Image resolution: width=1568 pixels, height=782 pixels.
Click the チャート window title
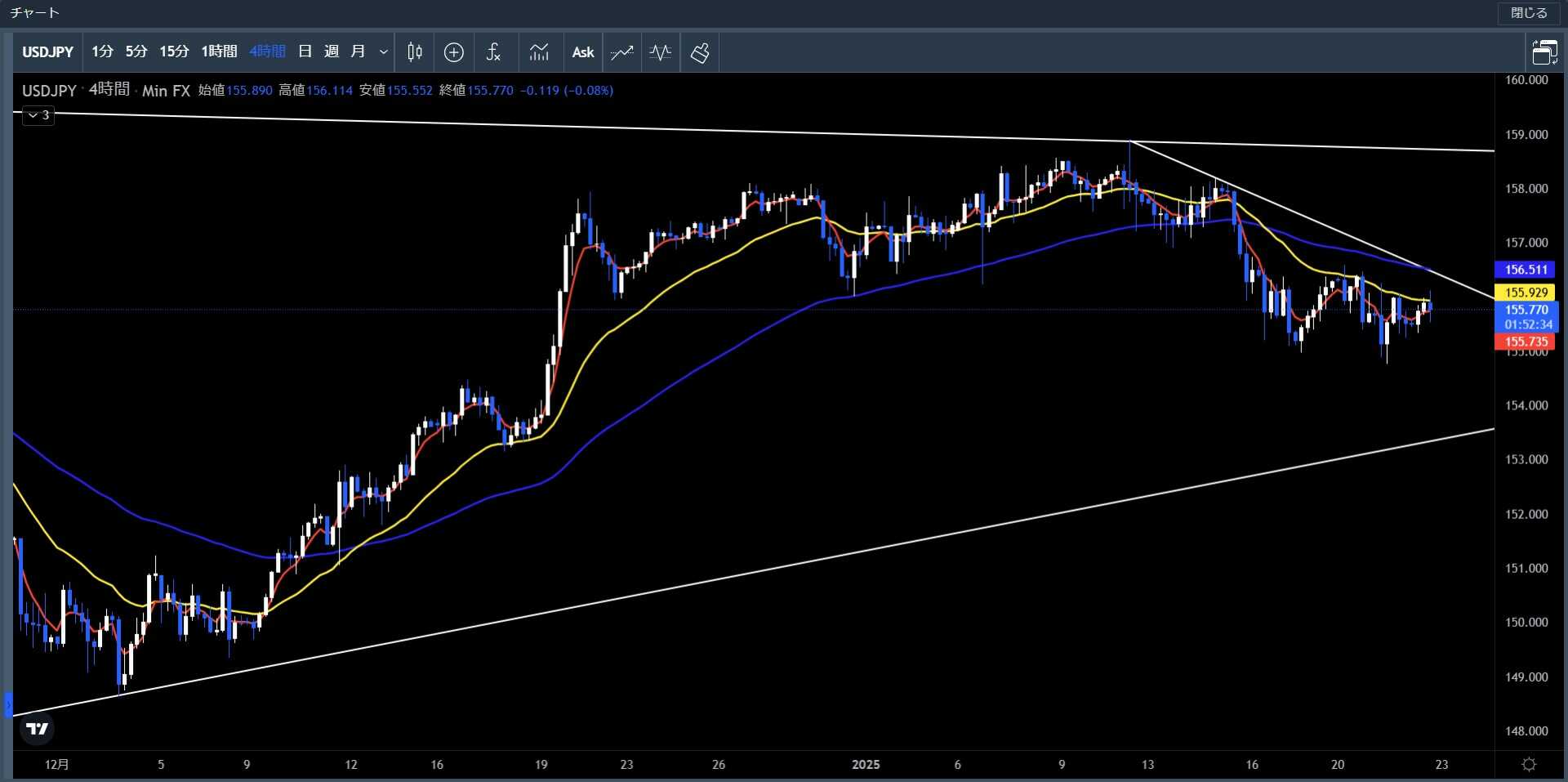pos(34,13)
